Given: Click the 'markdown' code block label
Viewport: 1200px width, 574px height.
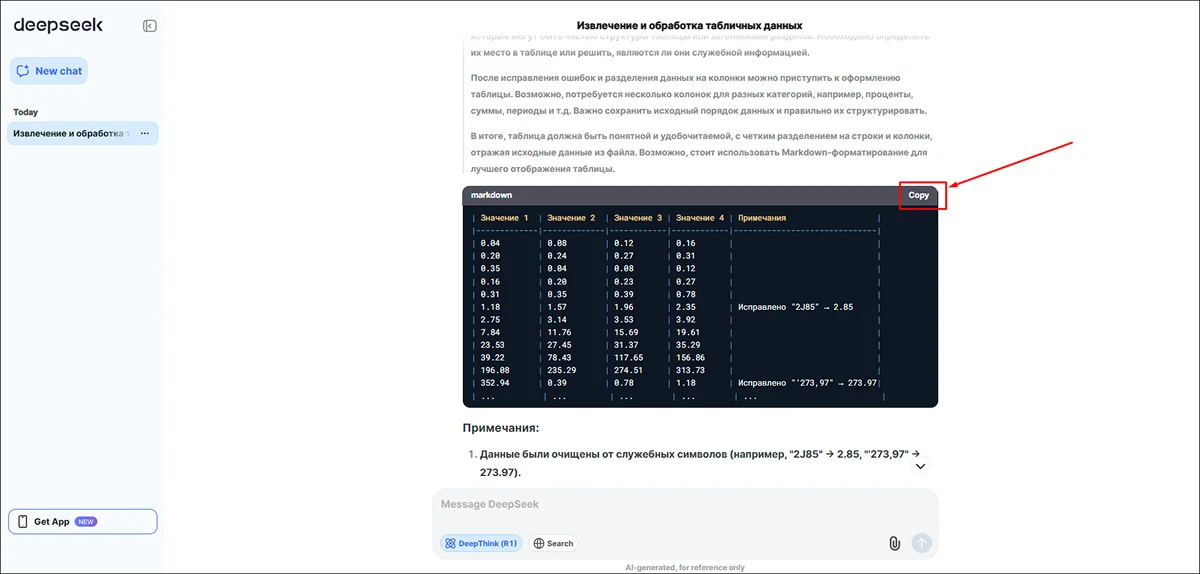Looking at the screenshot, I should (492, 195).
